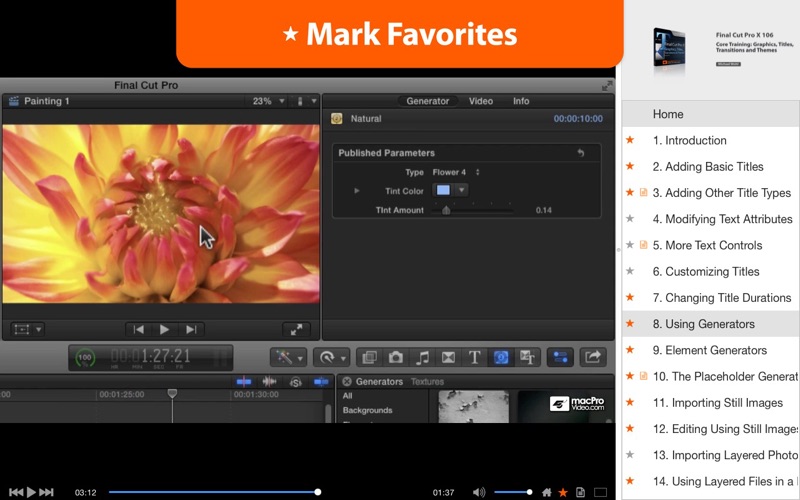Viewport: 800px width, 500px height.
Task: Toggle favorite star for 4. Modifying Text Attributes
Action: pyautogui.click(x=630, y=218)
